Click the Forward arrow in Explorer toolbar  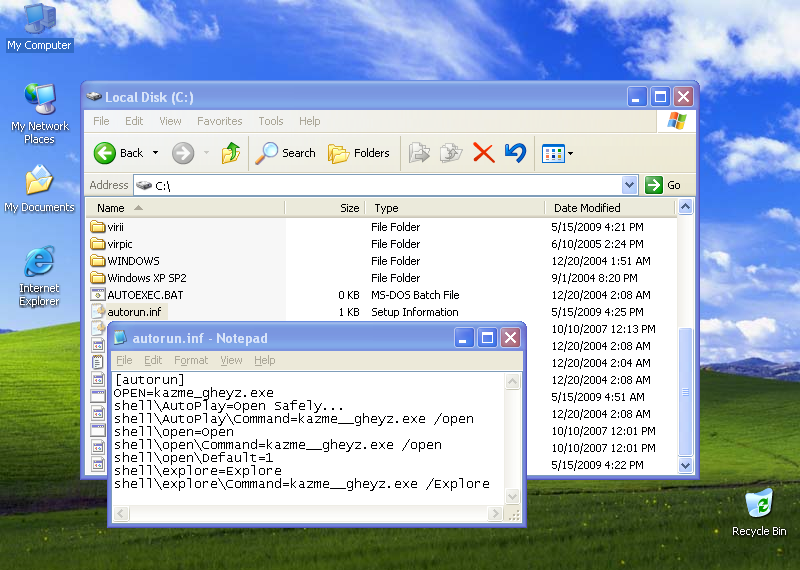(x=183, y=153)
